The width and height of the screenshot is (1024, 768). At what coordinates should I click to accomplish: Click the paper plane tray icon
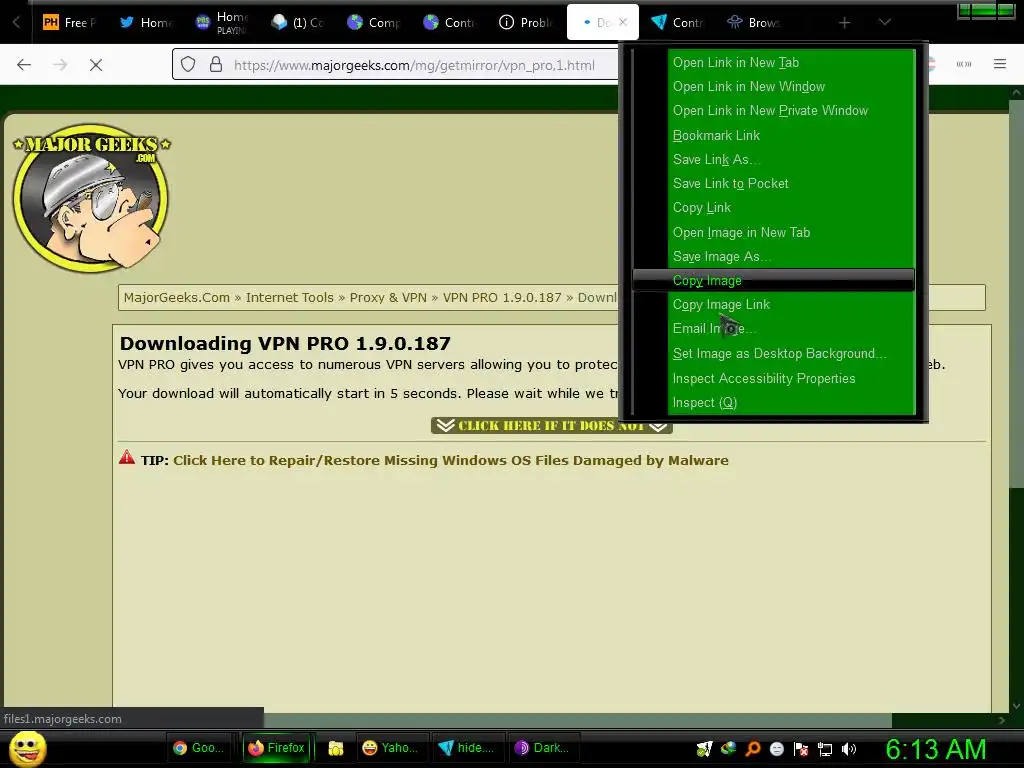705,749
